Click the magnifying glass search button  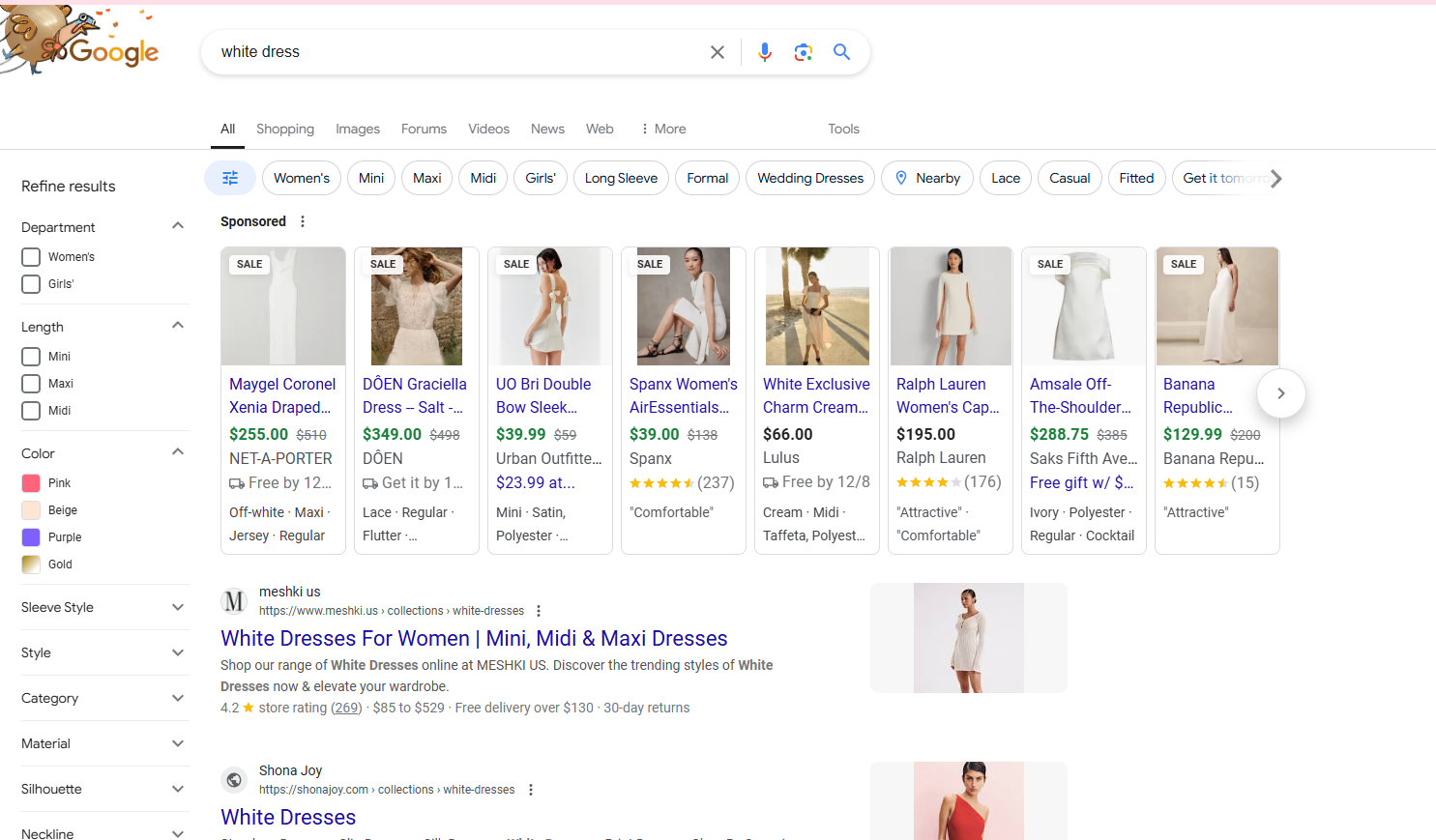[841, 52]
